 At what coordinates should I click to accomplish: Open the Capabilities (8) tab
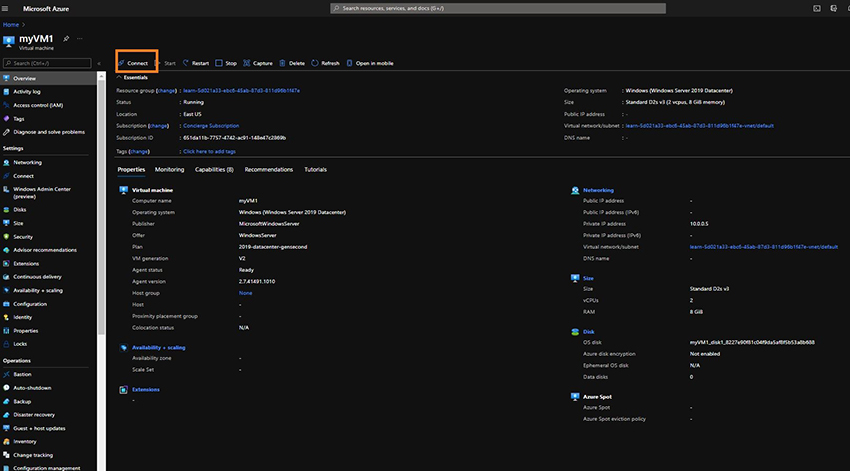pos(214,170)
